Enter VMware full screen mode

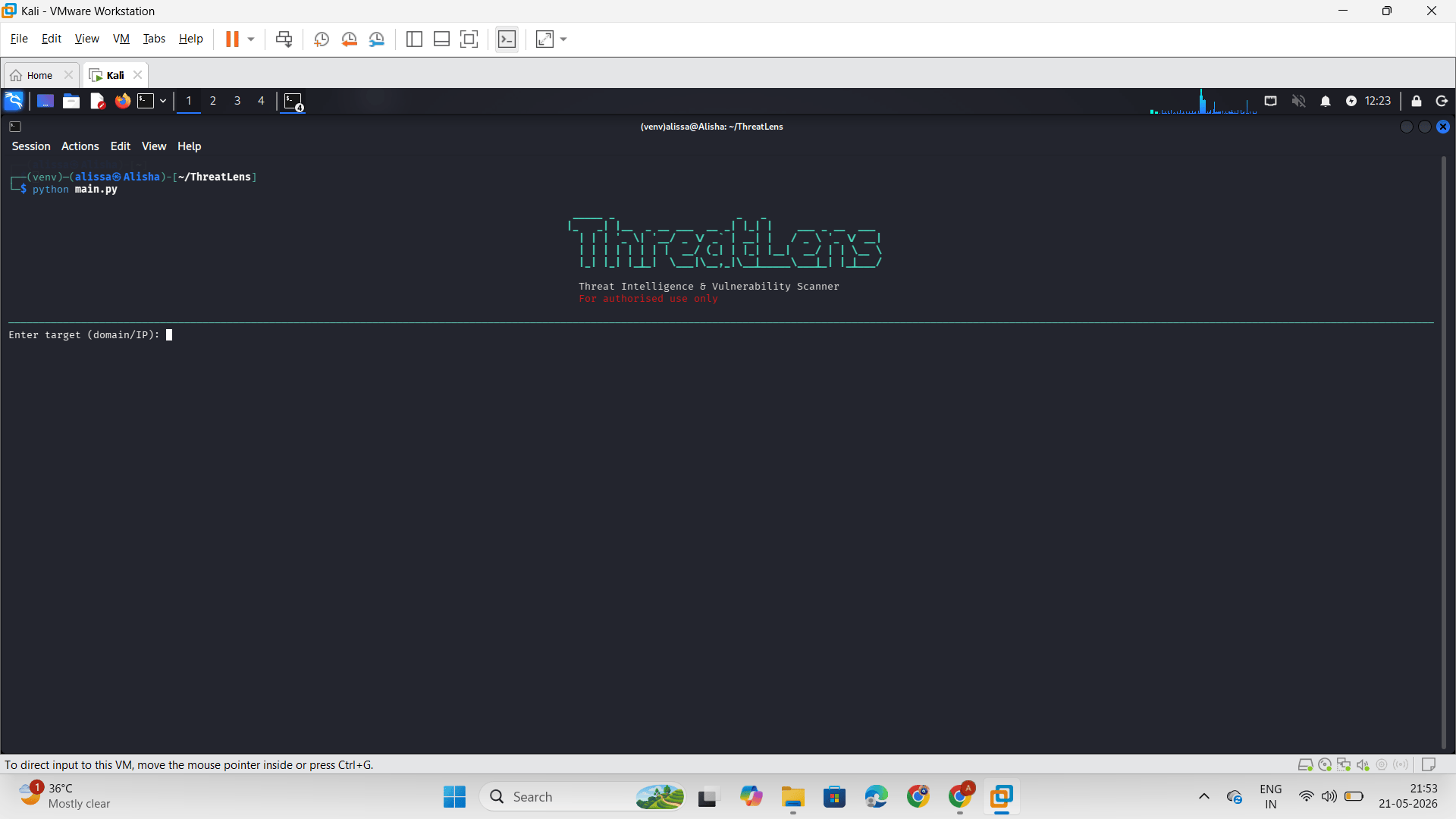click(469, 39)
